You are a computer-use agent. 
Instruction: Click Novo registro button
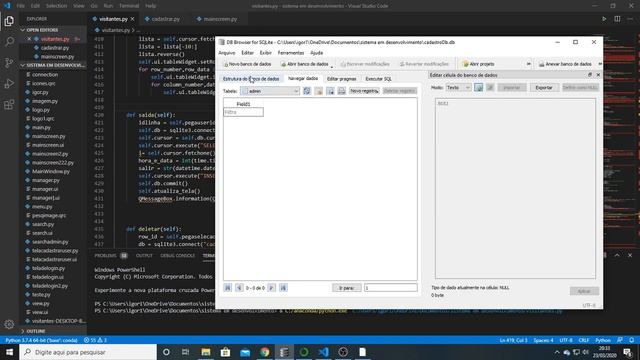pos(364,91)
